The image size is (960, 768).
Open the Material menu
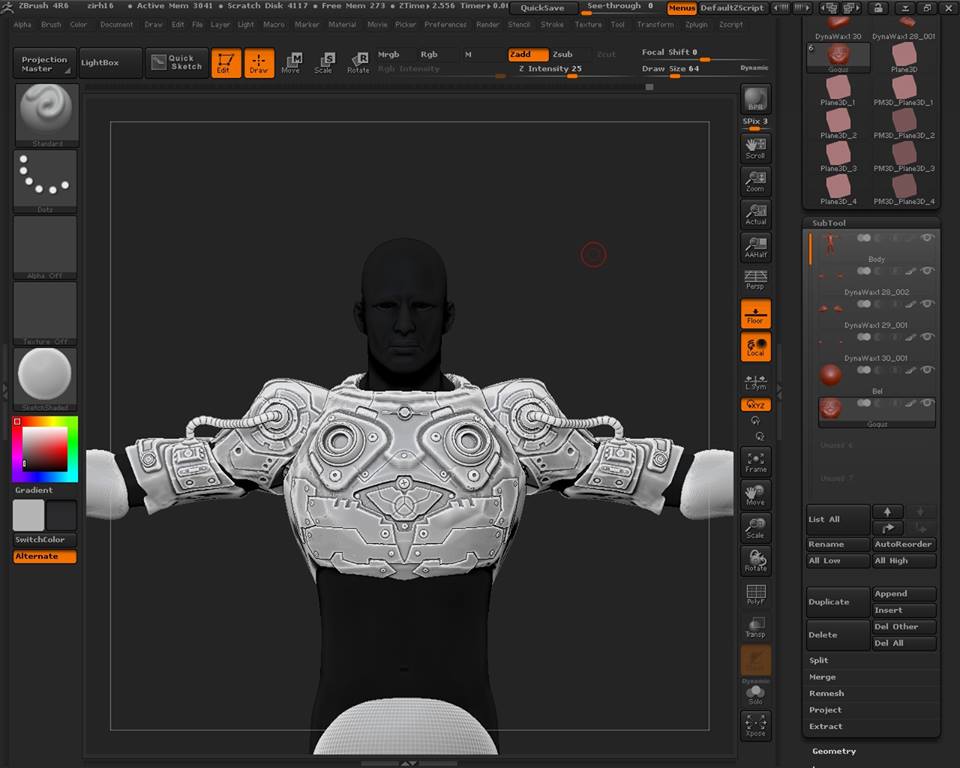(x=342, y=24)
